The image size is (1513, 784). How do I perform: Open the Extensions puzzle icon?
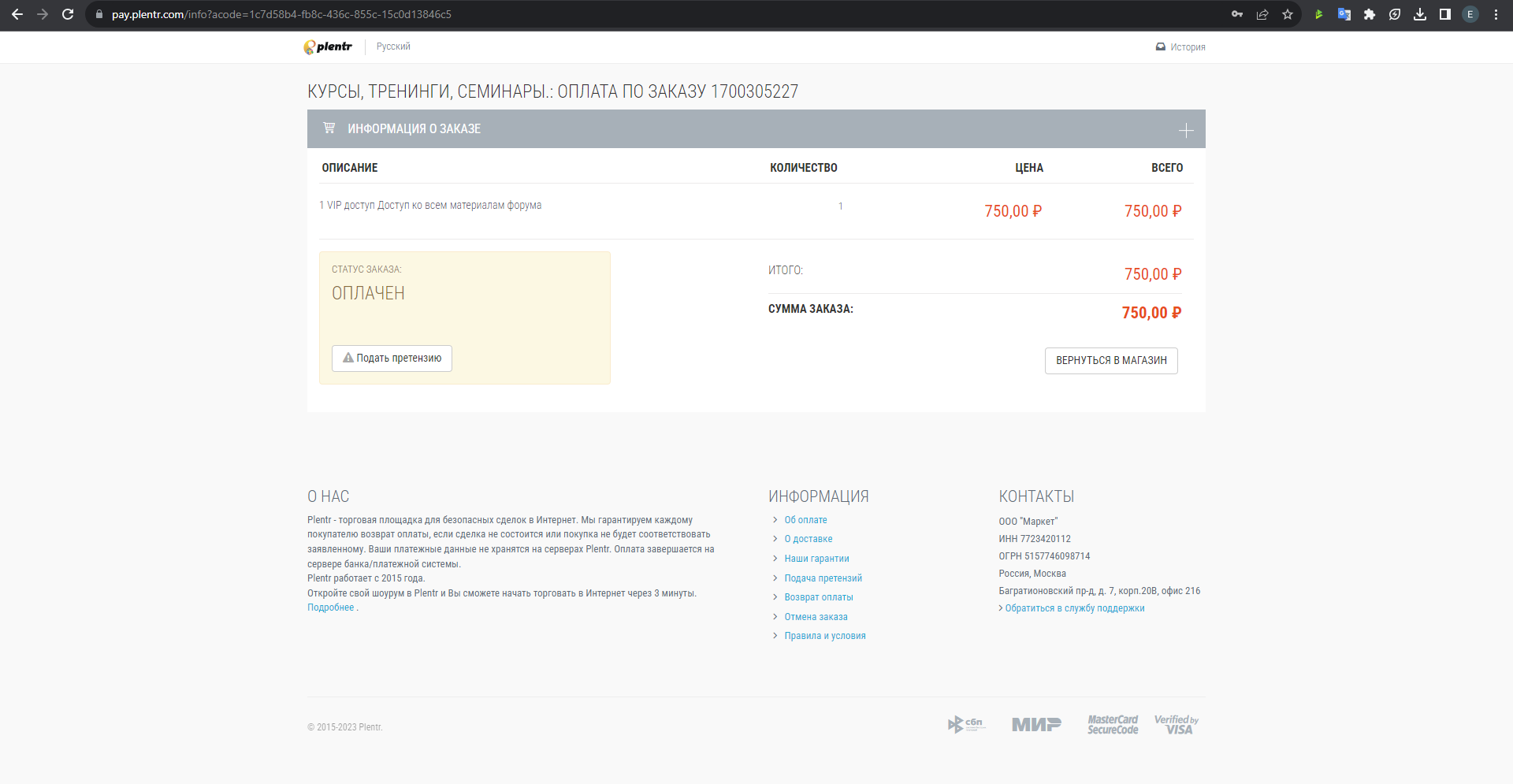[x=1370, y=14]
